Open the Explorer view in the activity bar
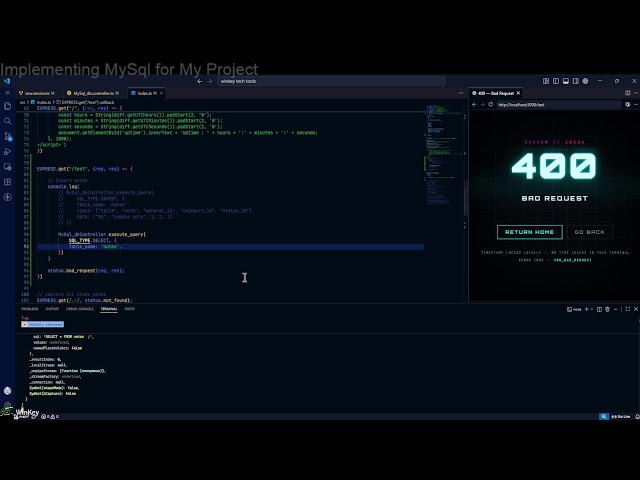Image resolution: width=640 pixels, height=480 pixels. click(x=7, y=106)
